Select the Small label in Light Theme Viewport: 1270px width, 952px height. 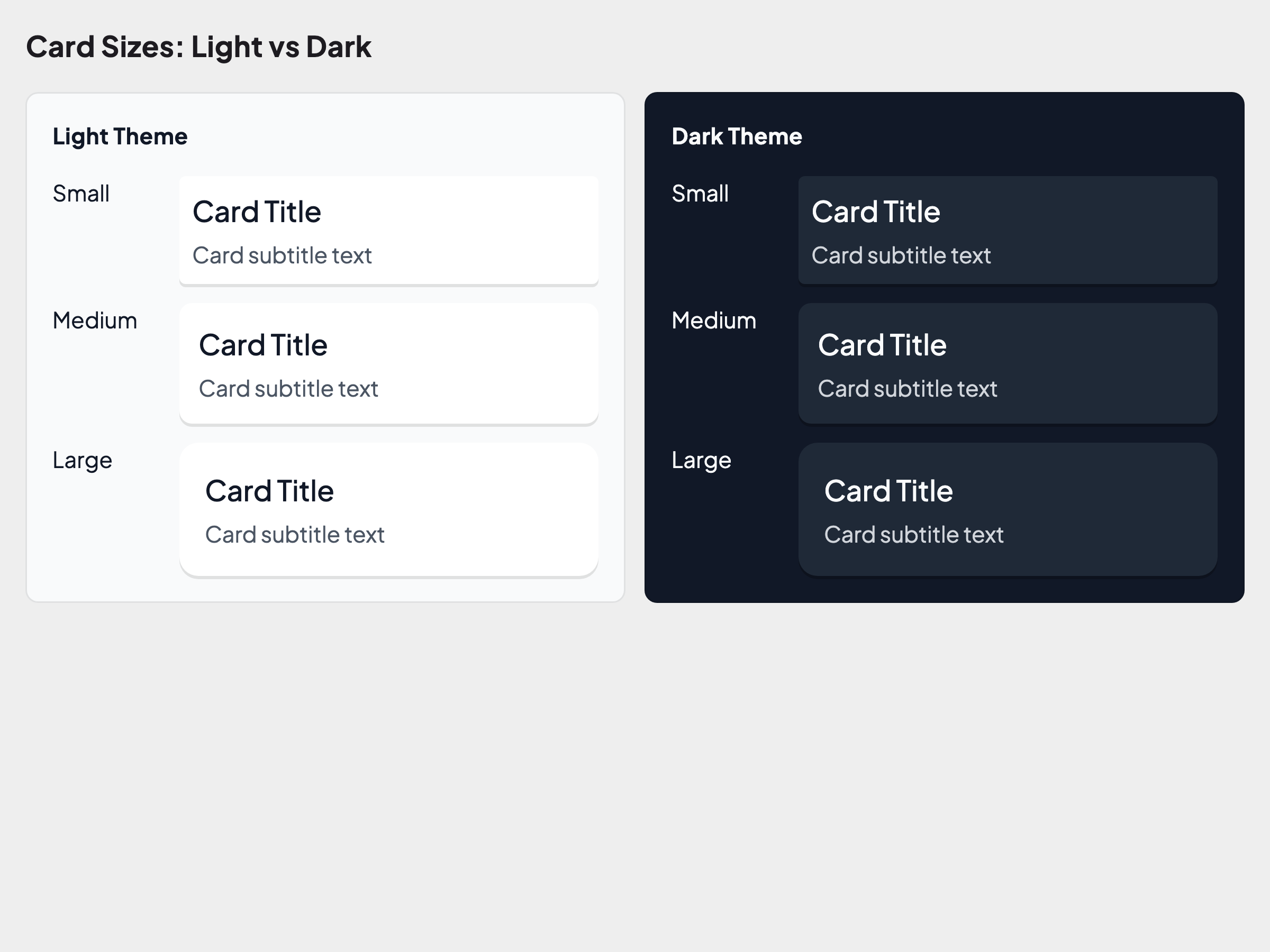81,194
